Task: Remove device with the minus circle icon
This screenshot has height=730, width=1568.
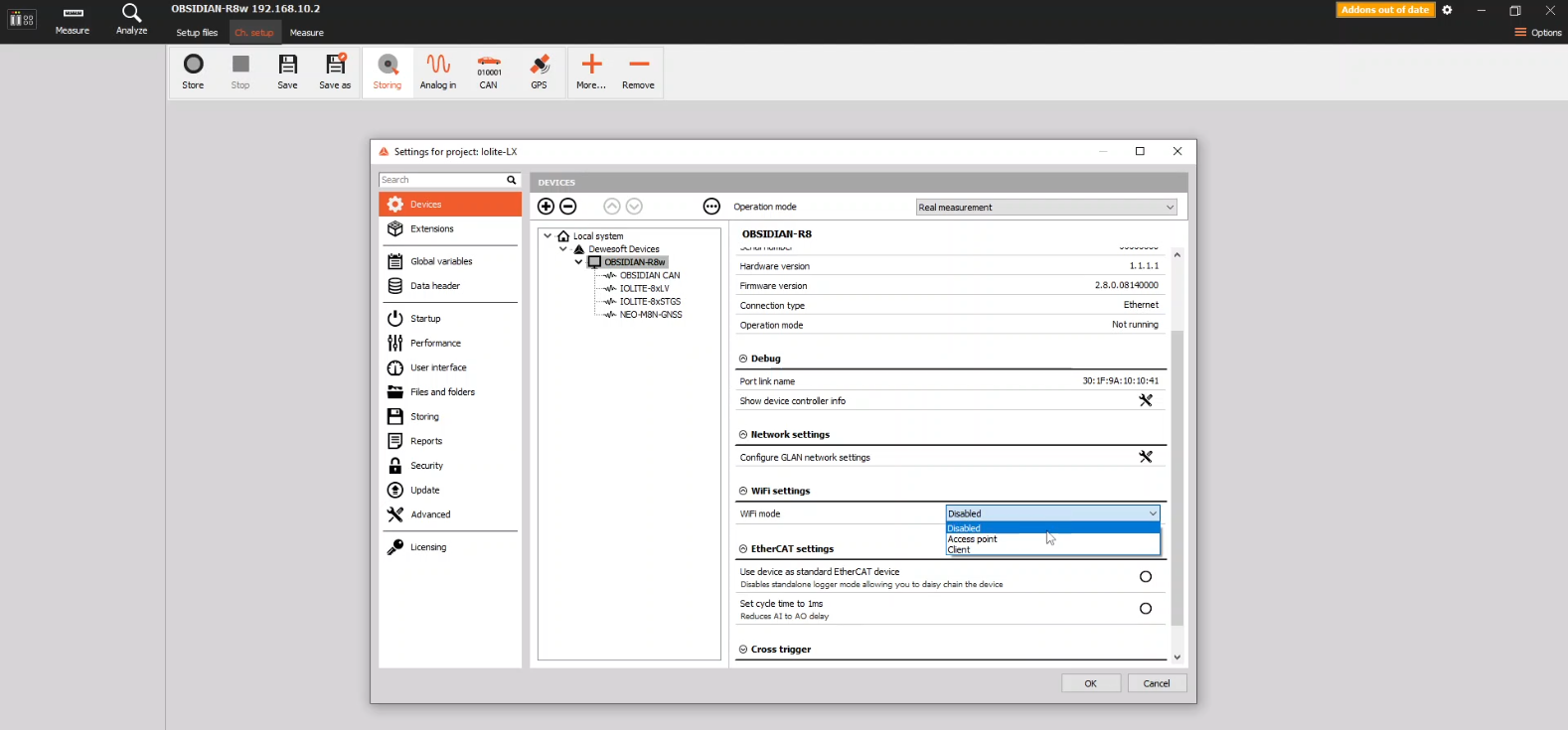Action: [568, 207]
